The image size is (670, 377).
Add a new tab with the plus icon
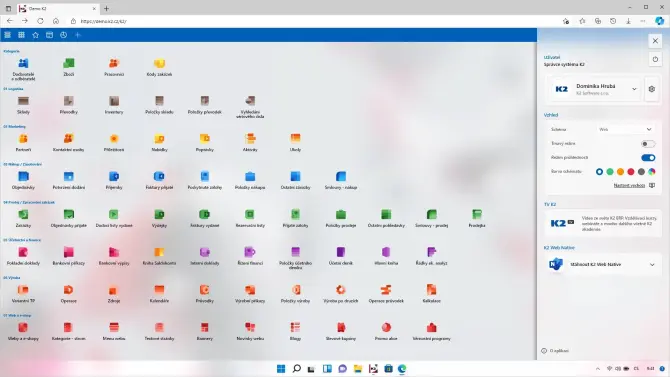[x=78, y=35]
